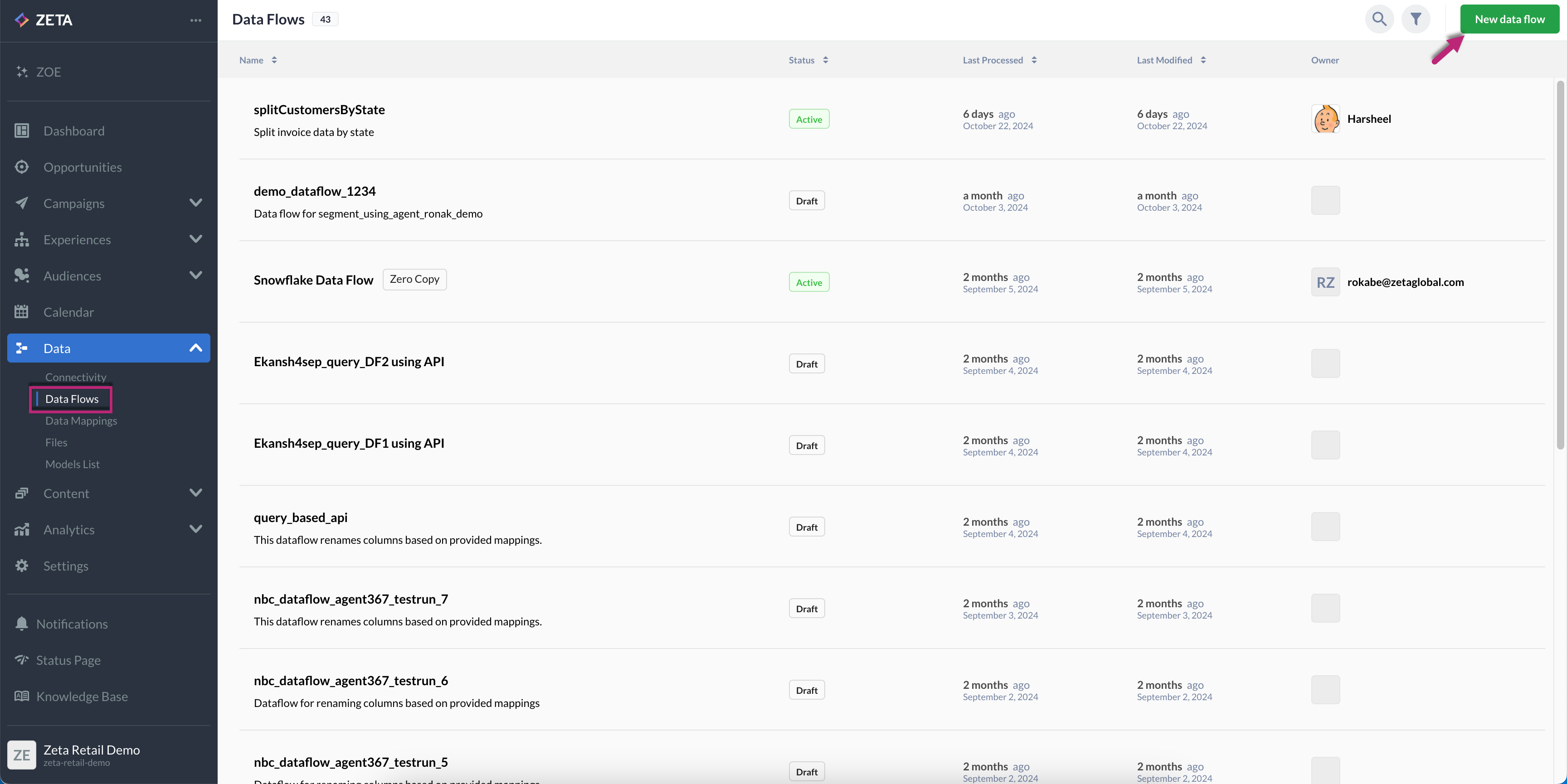Open Data Mappings submenu item
The height and width of the screenshot is (784, 1567).
coord(81,421)
